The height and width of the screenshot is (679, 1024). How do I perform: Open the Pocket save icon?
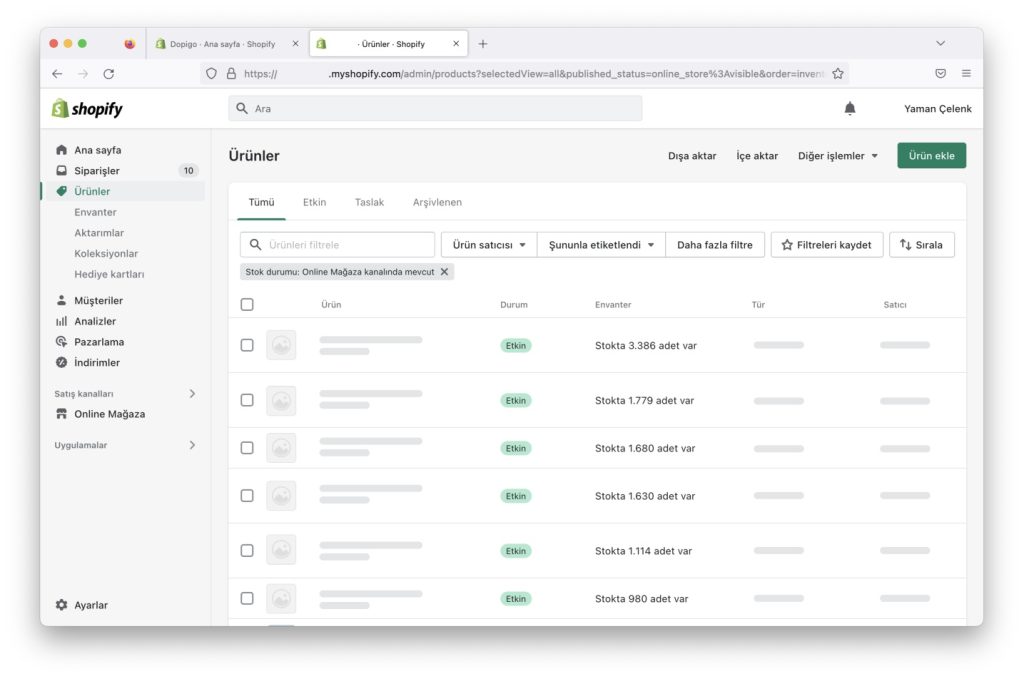tap(940, 74)
